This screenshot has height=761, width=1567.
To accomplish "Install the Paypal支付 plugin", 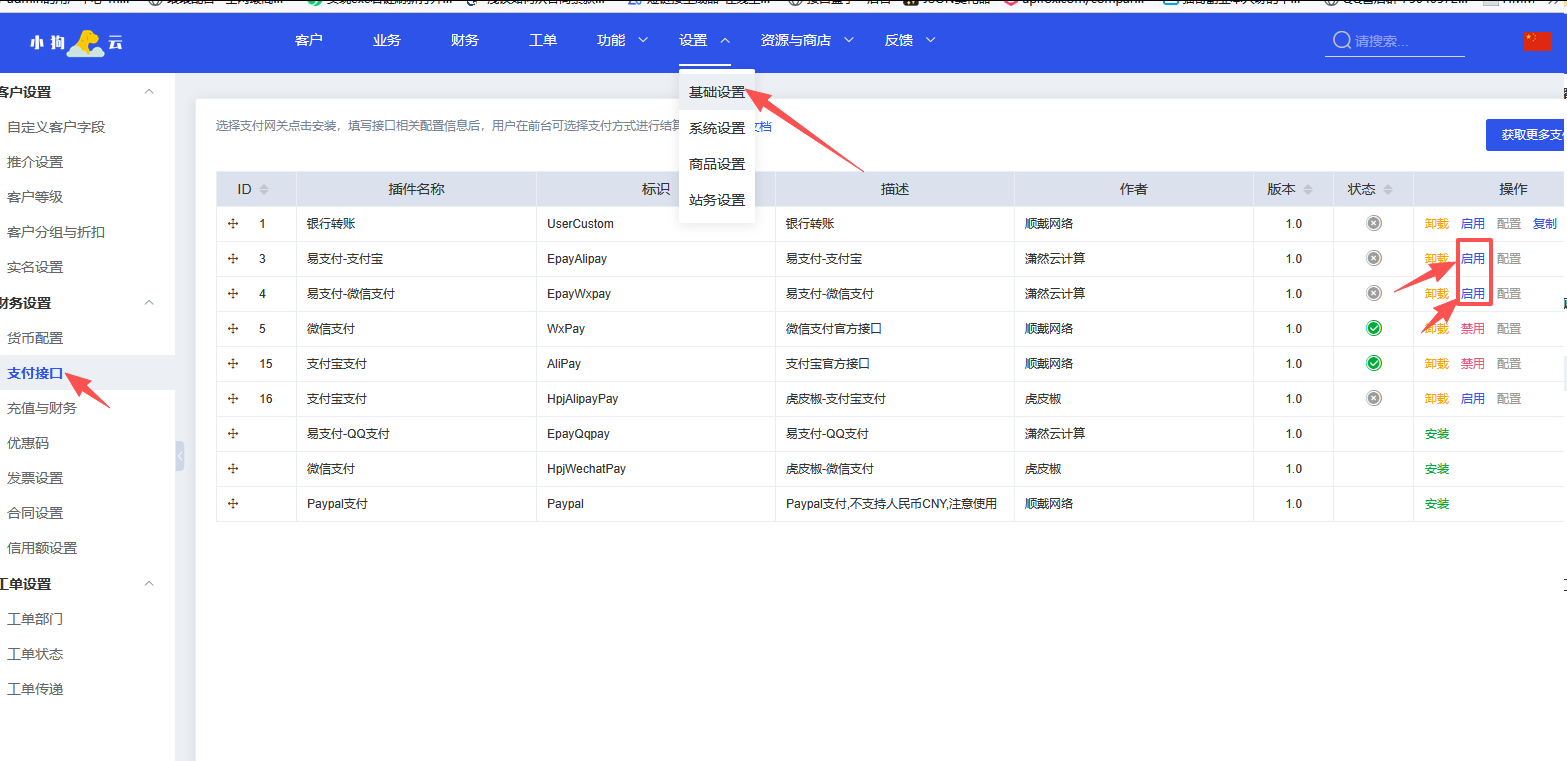I will (x=1436, y=503).
